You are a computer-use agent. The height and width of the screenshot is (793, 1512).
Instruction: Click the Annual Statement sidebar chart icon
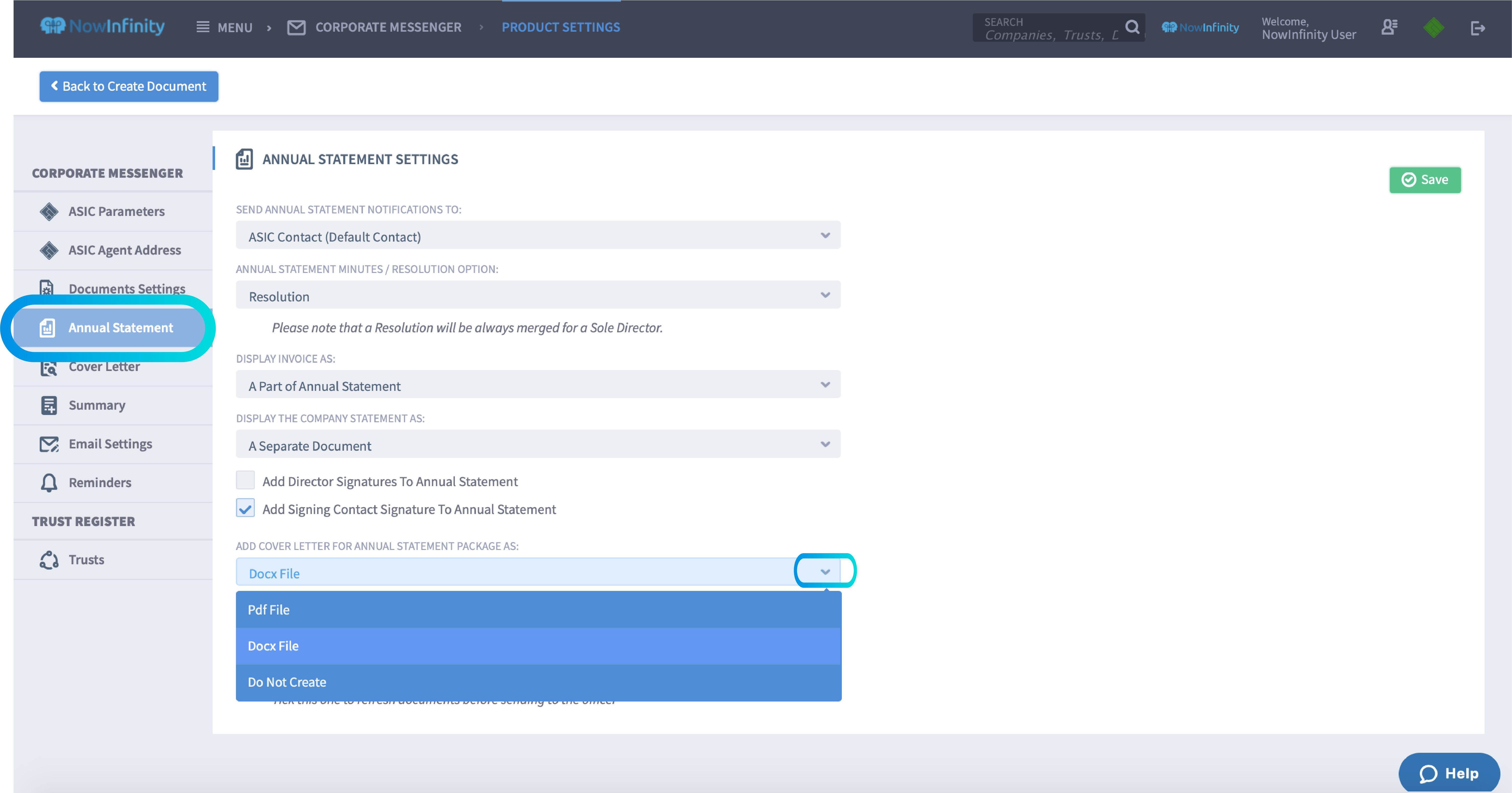(x=47, y=328)
